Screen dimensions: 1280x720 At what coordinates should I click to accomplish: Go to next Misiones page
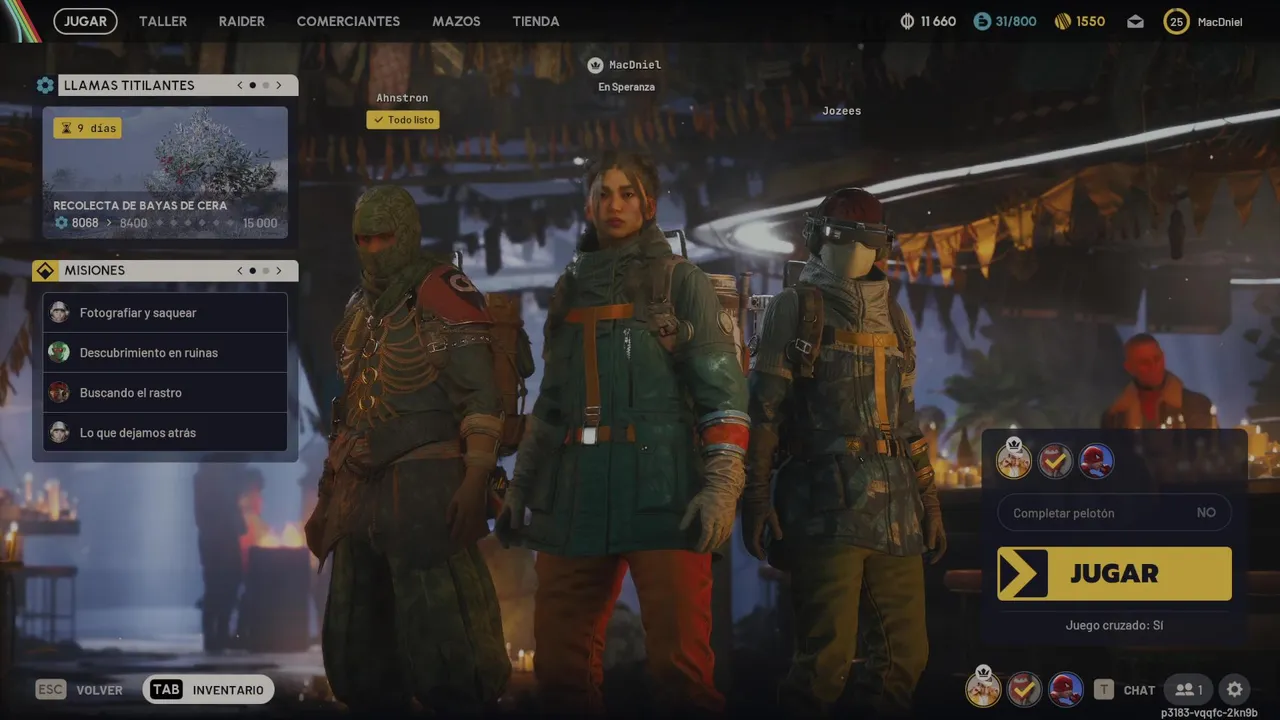(279, 271)
